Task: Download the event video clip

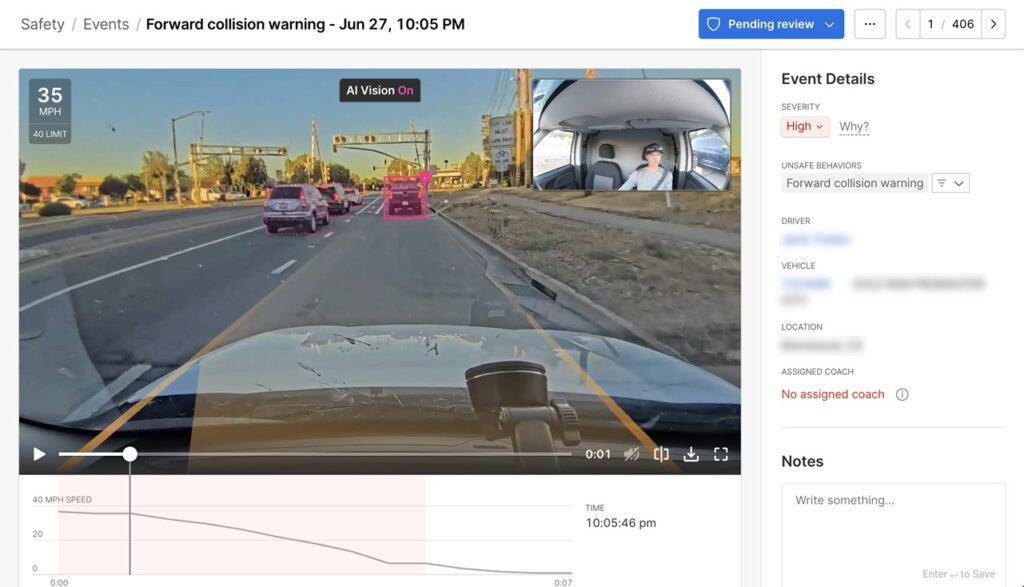Action: 691,454
